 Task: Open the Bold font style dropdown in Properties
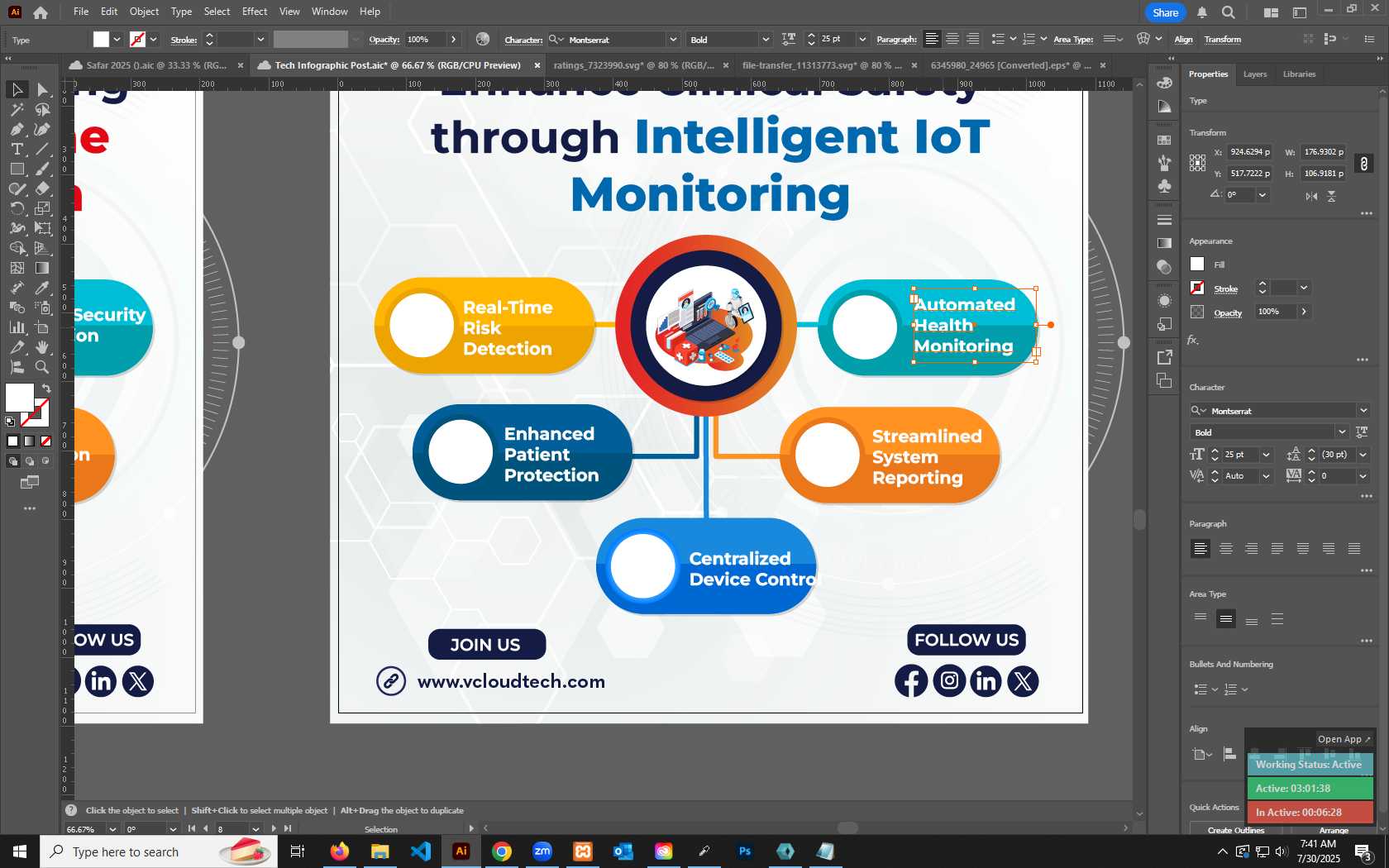click(1342, 432)
